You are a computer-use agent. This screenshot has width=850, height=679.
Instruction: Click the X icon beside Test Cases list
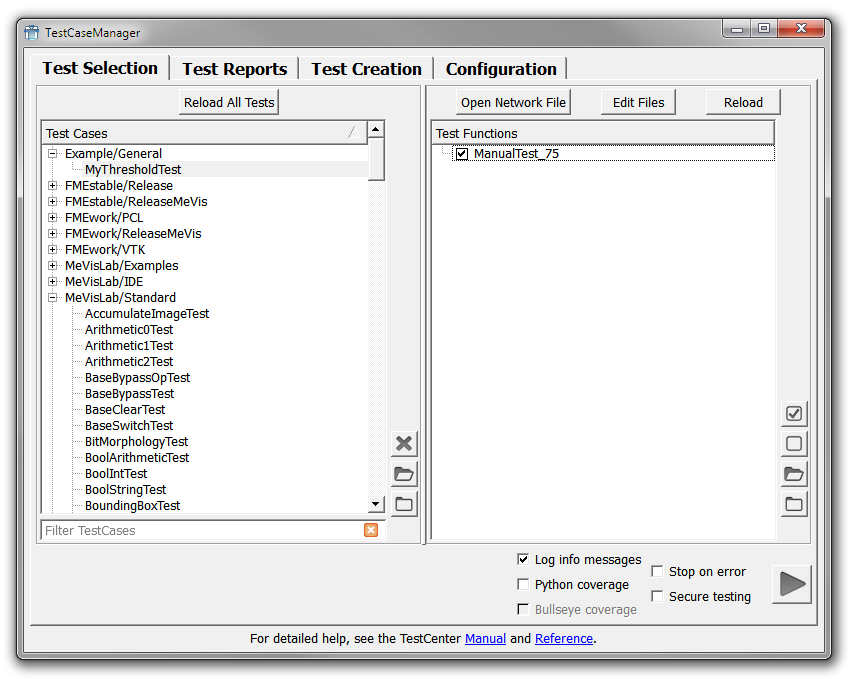tap(404, 444)
